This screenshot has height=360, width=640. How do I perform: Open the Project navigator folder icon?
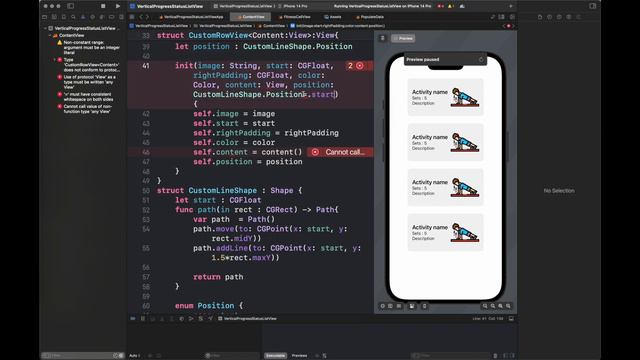[44, 17]
